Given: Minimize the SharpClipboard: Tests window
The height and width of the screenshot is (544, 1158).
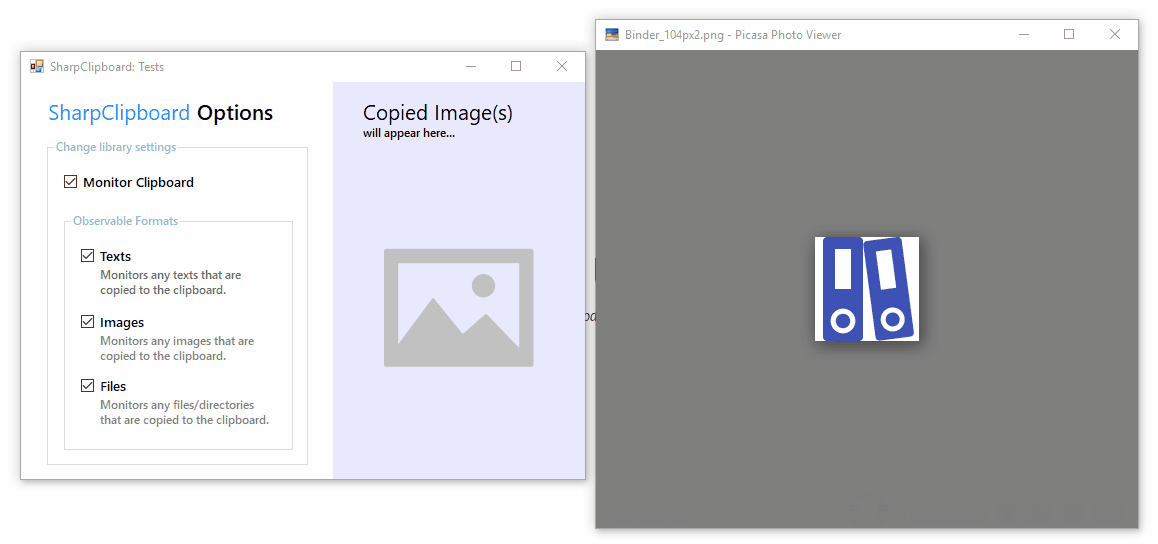Looking at the screenshot, I should [x=471, y=67].
